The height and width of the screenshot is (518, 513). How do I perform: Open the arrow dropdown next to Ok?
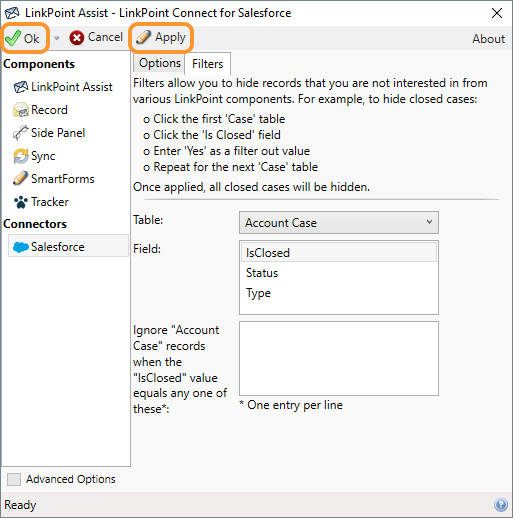tap(57, 38)
